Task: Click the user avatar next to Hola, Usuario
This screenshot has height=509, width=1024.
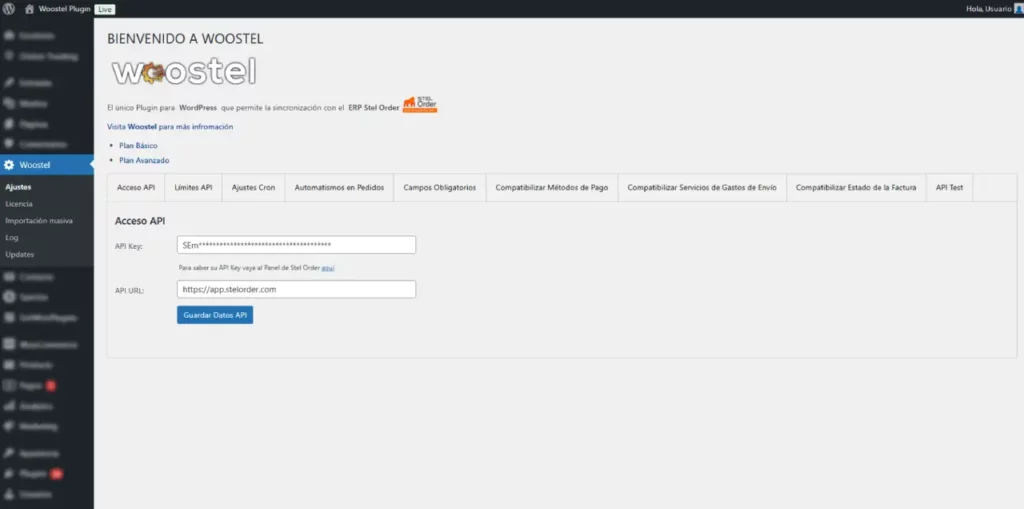Action: [x=1019, y=9]
